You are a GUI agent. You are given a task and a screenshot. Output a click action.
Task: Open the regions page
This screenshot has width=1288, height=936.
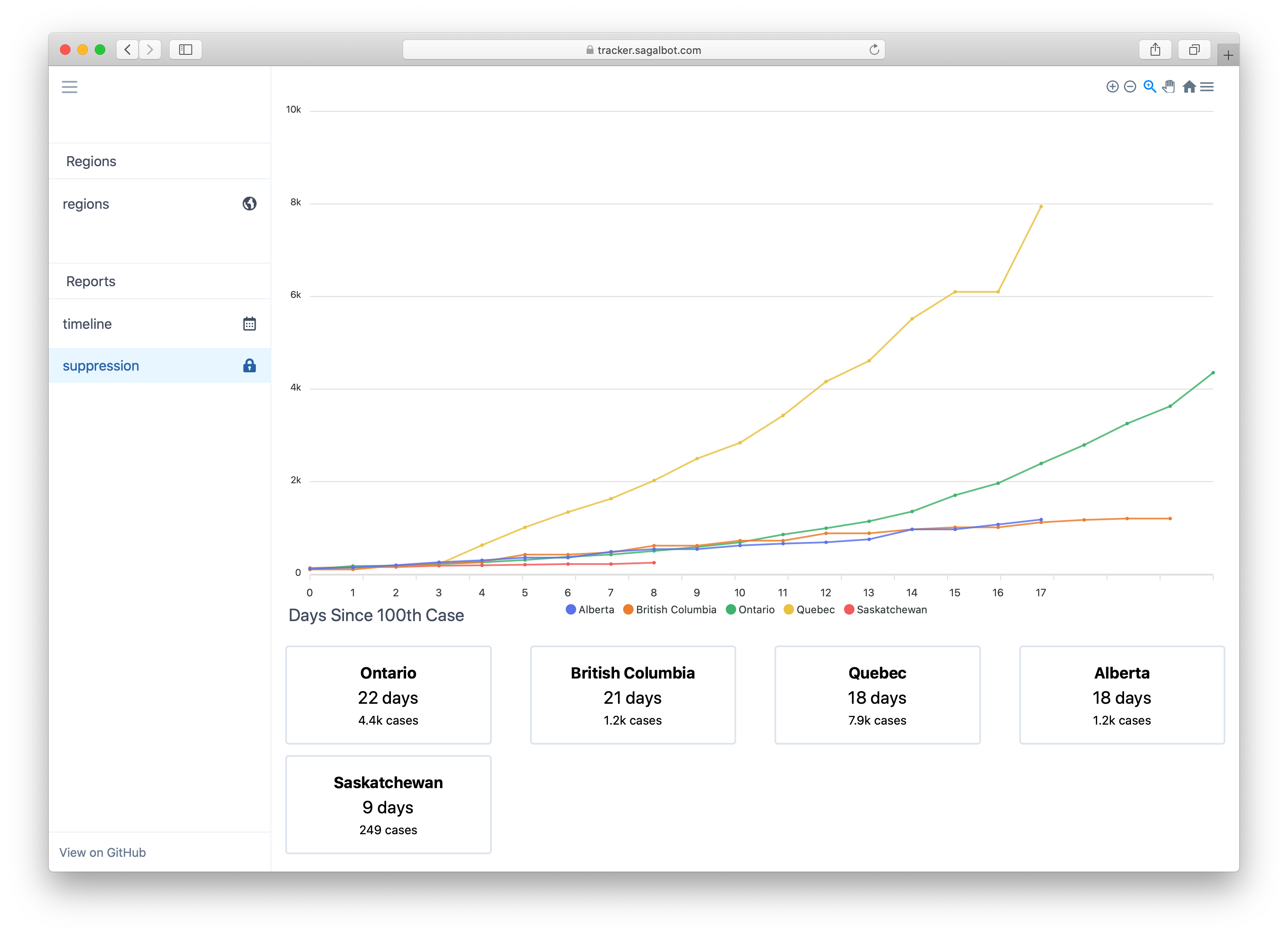click(x=86, y=203)
